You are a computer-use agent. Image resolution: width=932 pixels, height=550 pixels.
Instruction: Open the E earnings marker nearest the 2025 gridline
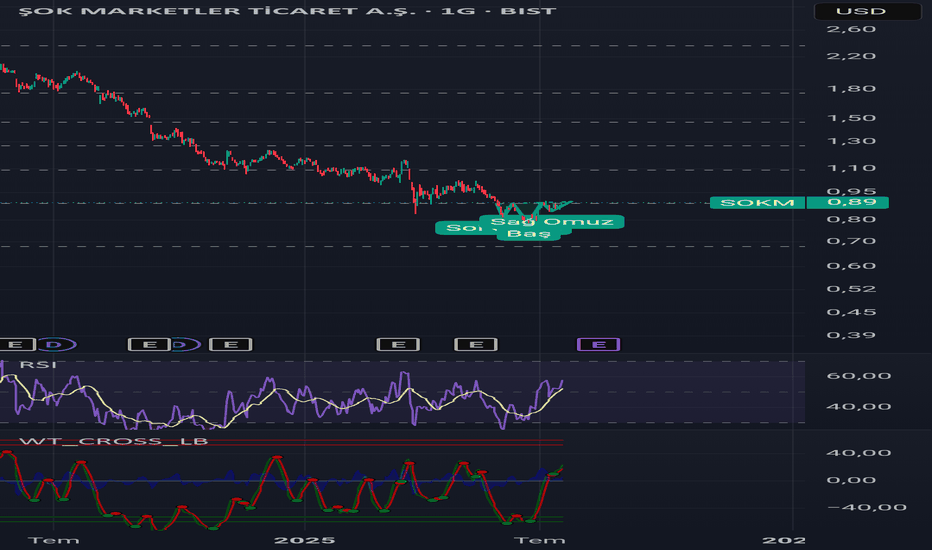tap(231, 344)
